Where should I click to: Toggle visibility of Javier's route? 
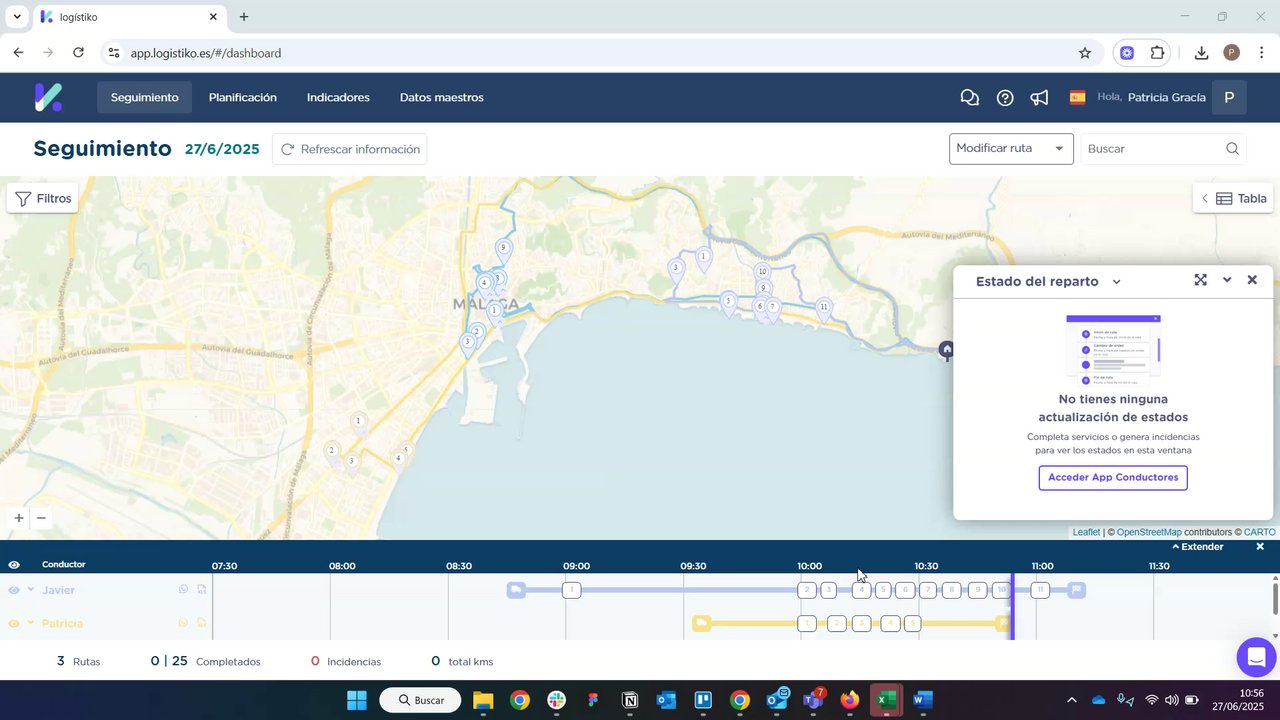coord(14,590)
